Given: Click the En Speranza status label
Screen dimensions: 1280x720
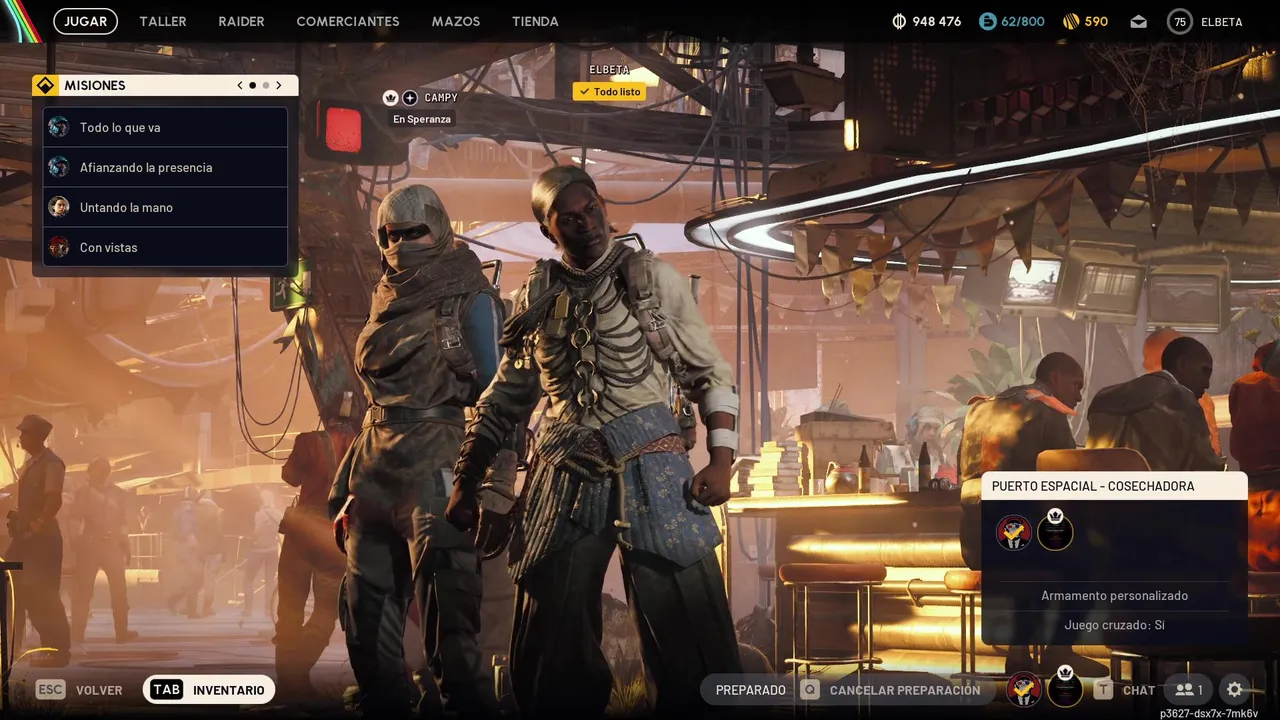Looking at the screenshot, I should (x=422, y=119).
